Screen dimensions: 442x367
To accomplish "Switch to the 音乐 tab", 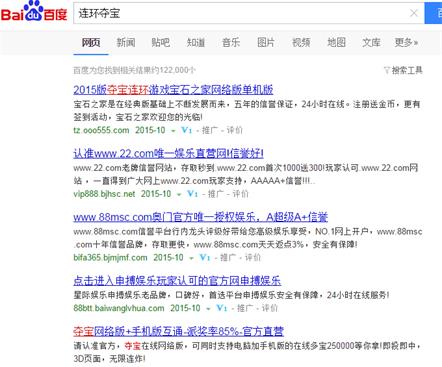I will tap(231, 42).
